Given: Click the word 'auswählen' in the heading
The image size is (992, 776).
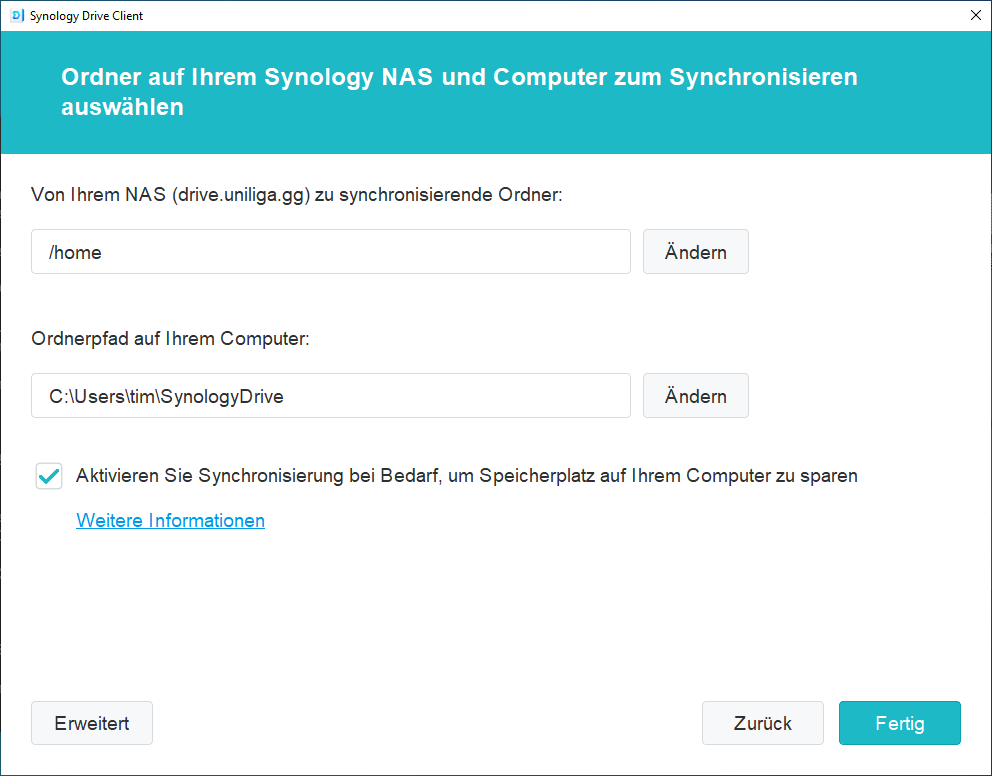Looking at the screenshot, I should (122, 107).
